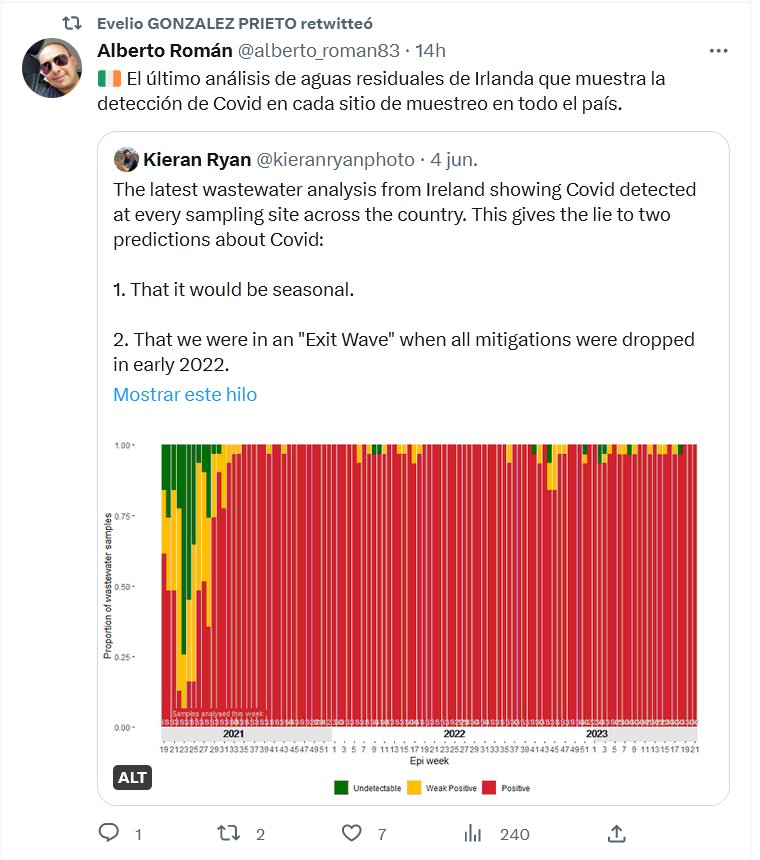Screen dimensions: 760x860
Task: Click Kieran Ryan's small avatar
Action: [x=126, y=159]
